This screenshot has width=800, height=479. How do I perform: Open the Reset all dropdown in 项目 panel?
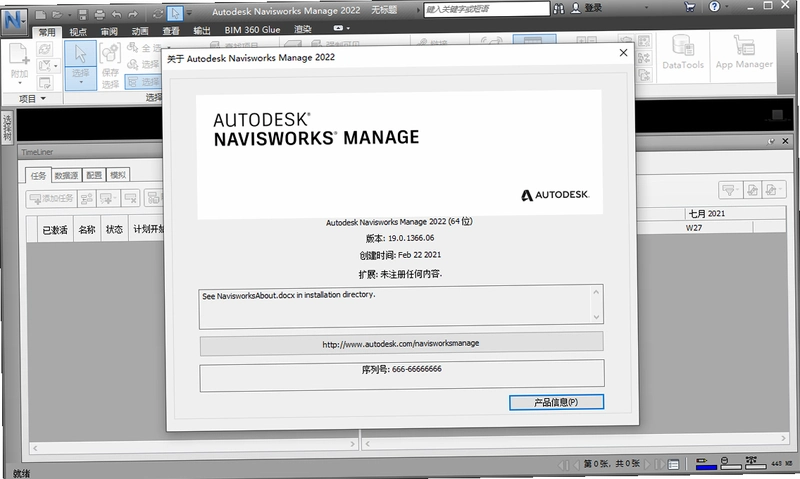[x=48, y=66]
